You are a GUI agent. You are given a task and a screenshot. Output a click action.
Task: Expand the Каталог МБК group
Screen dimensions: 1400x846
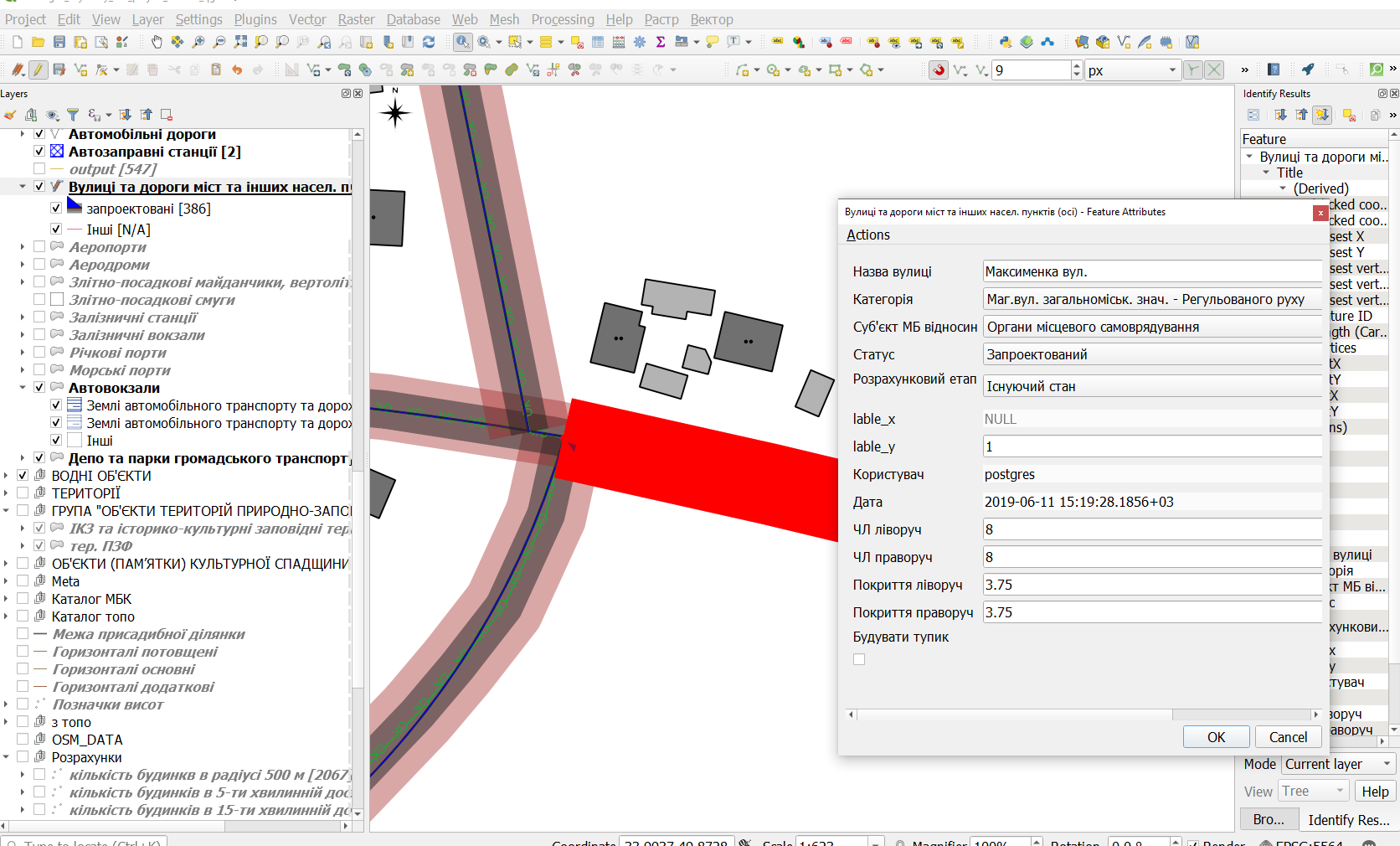[x=6, y=599]
